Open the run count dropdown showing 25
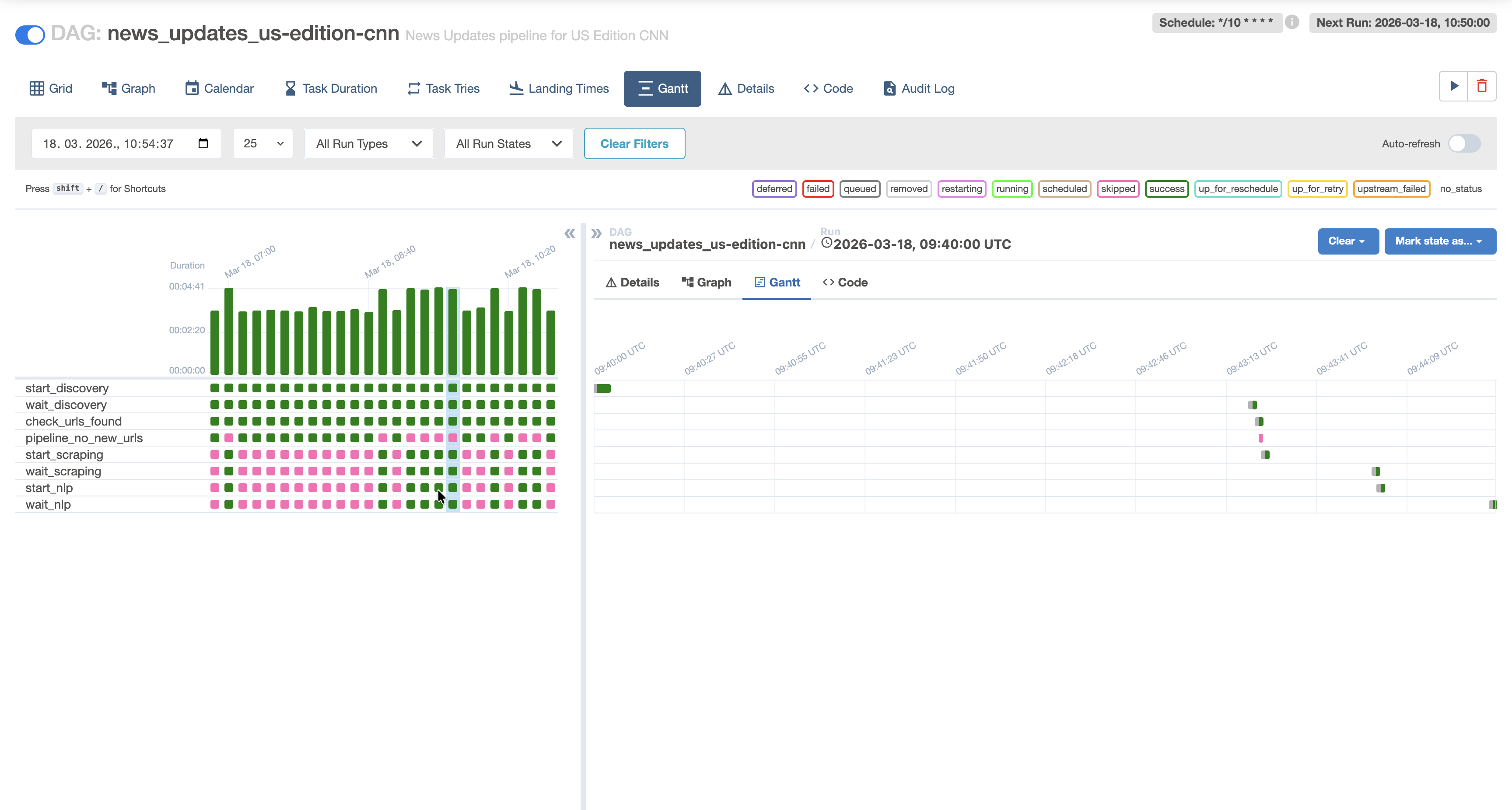The image size is (1512, 810). point(262,143)
